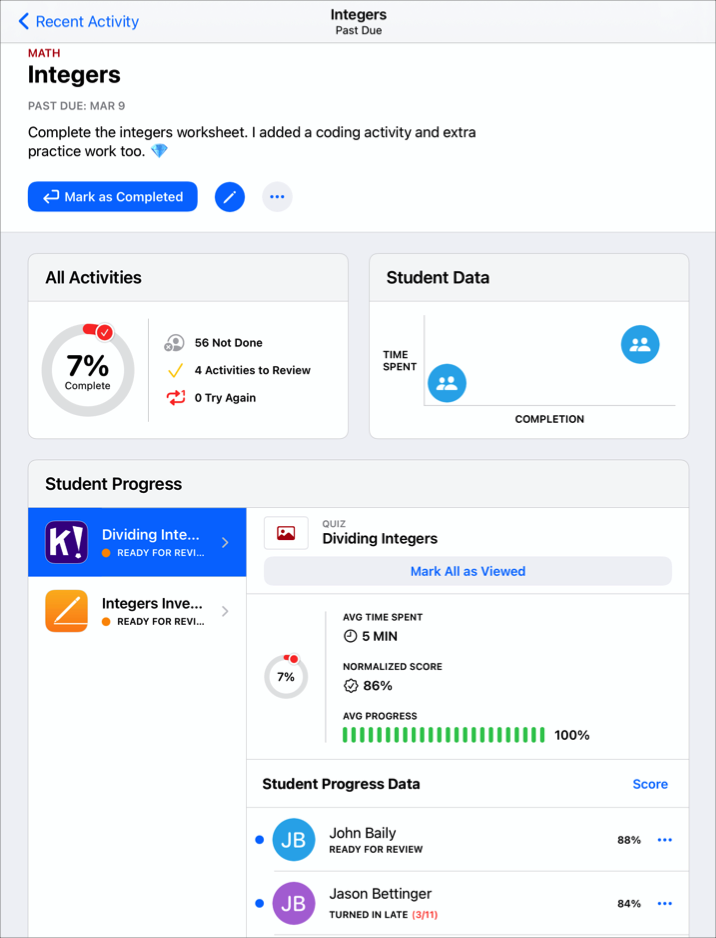The width and height of the screenshot is (716, 938).
Task: Go back to Recent Activity
Action: point(79,21)
